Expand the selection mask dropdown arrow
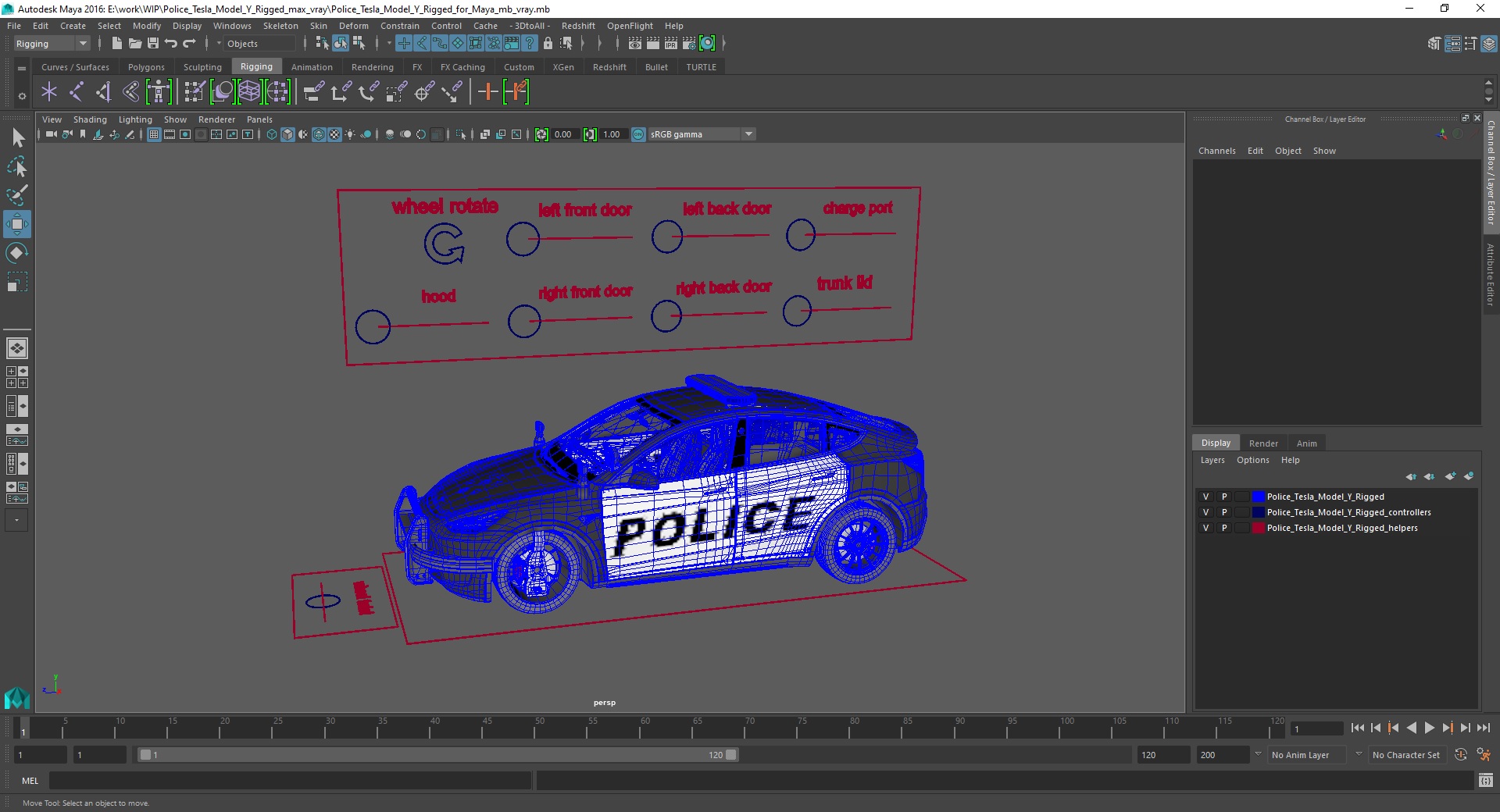The width and height of the screenshot is (1500, 812). tap(219, 44)
